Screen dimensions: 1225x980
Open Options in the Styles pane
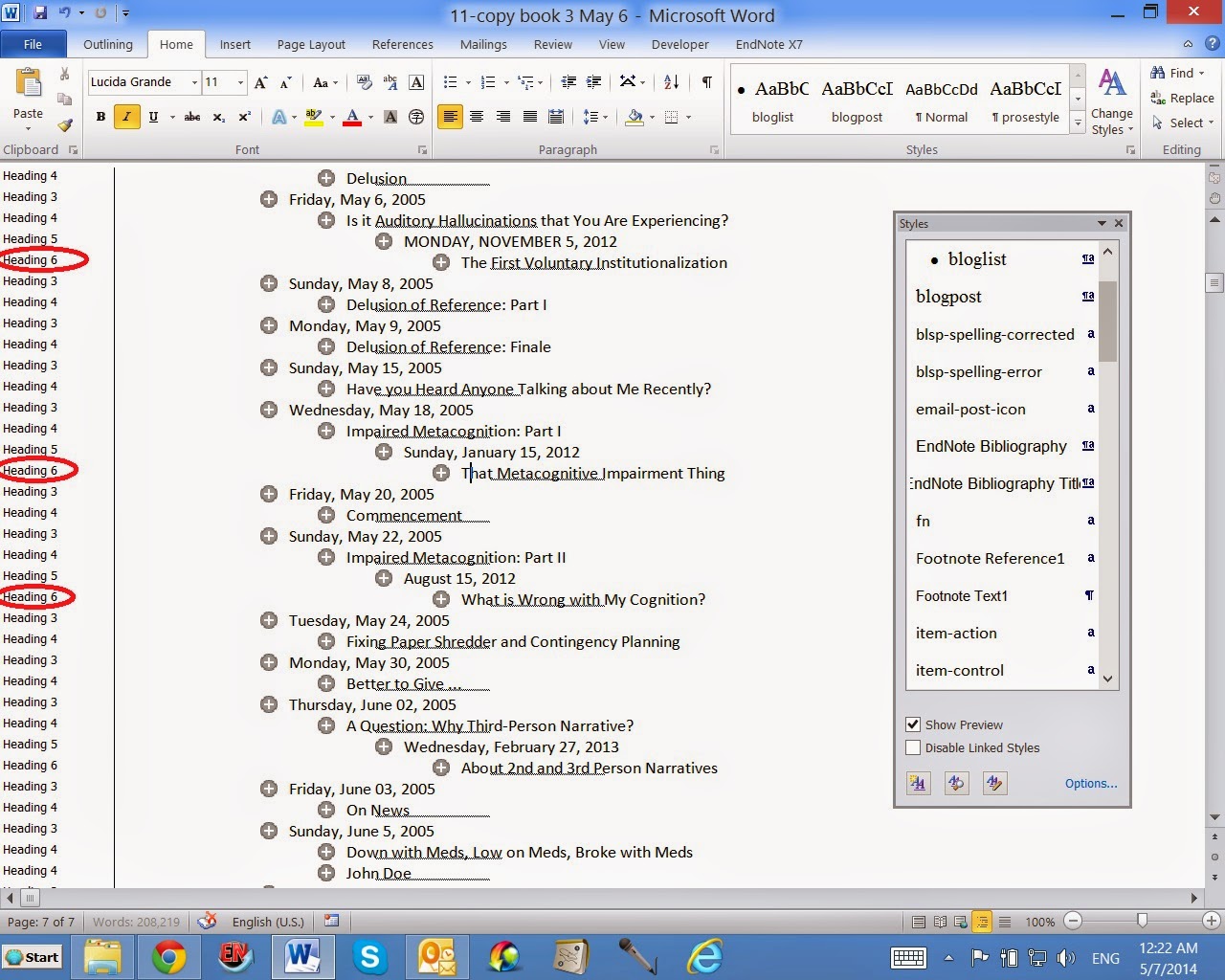(x=1091, y=783)
